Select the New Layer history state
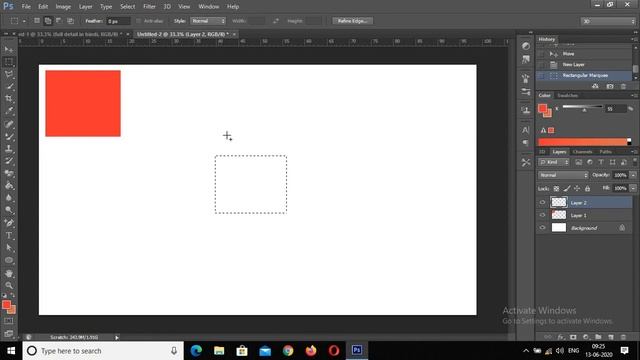640x360 pixels. pos(584,64)
